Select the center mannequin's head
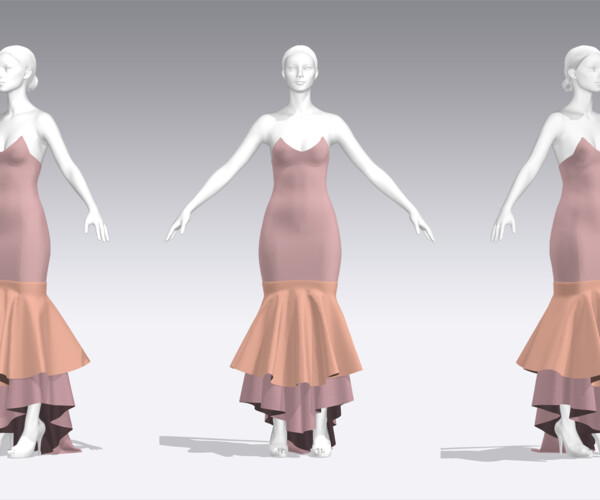 click(x=300, y=69)
